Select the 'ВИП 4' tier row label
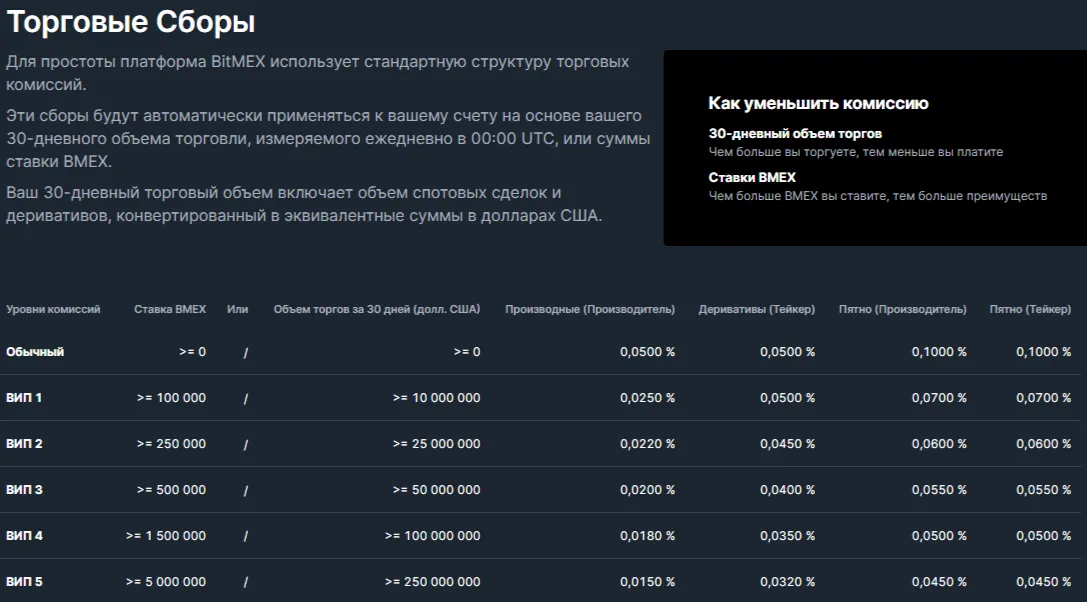Screen dimensions: 1087x602 tap(24, 535)
